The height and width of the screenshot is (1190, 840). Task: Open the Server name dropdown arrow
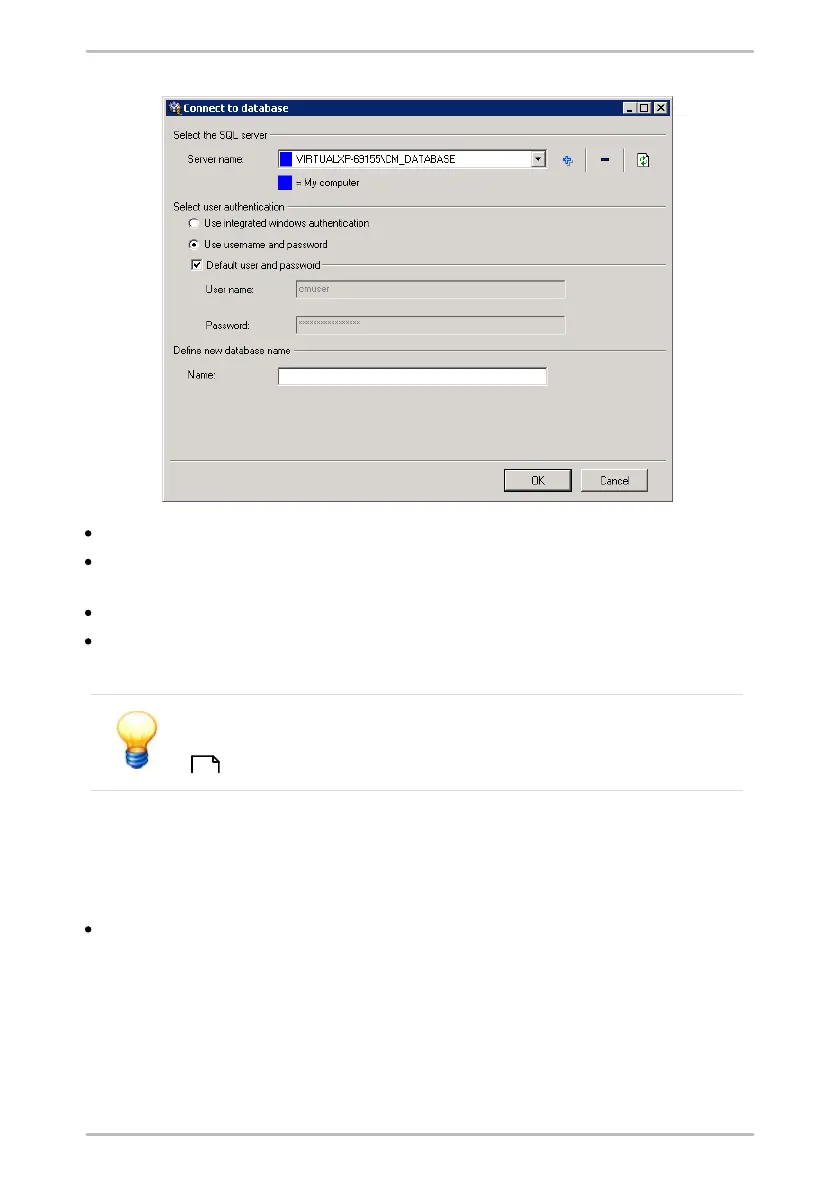(x=538, y=159)
